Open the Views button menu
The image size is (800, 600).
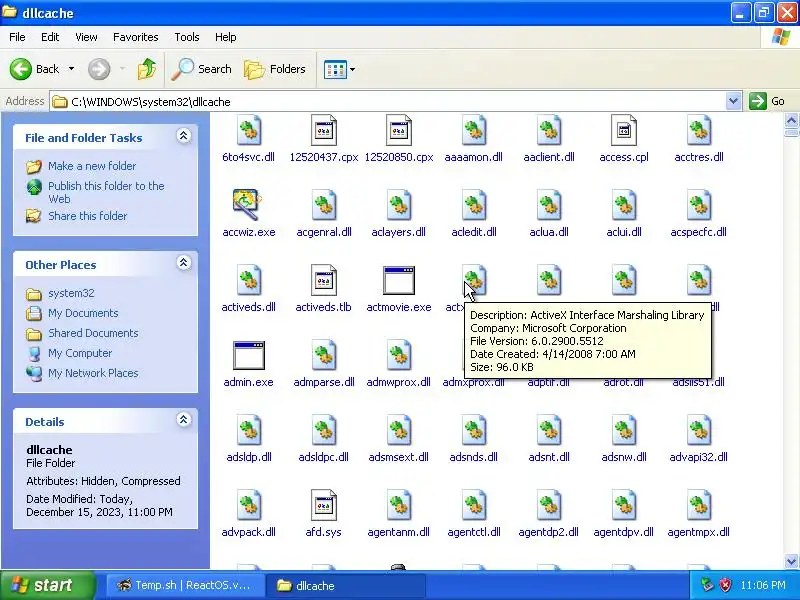339,69
